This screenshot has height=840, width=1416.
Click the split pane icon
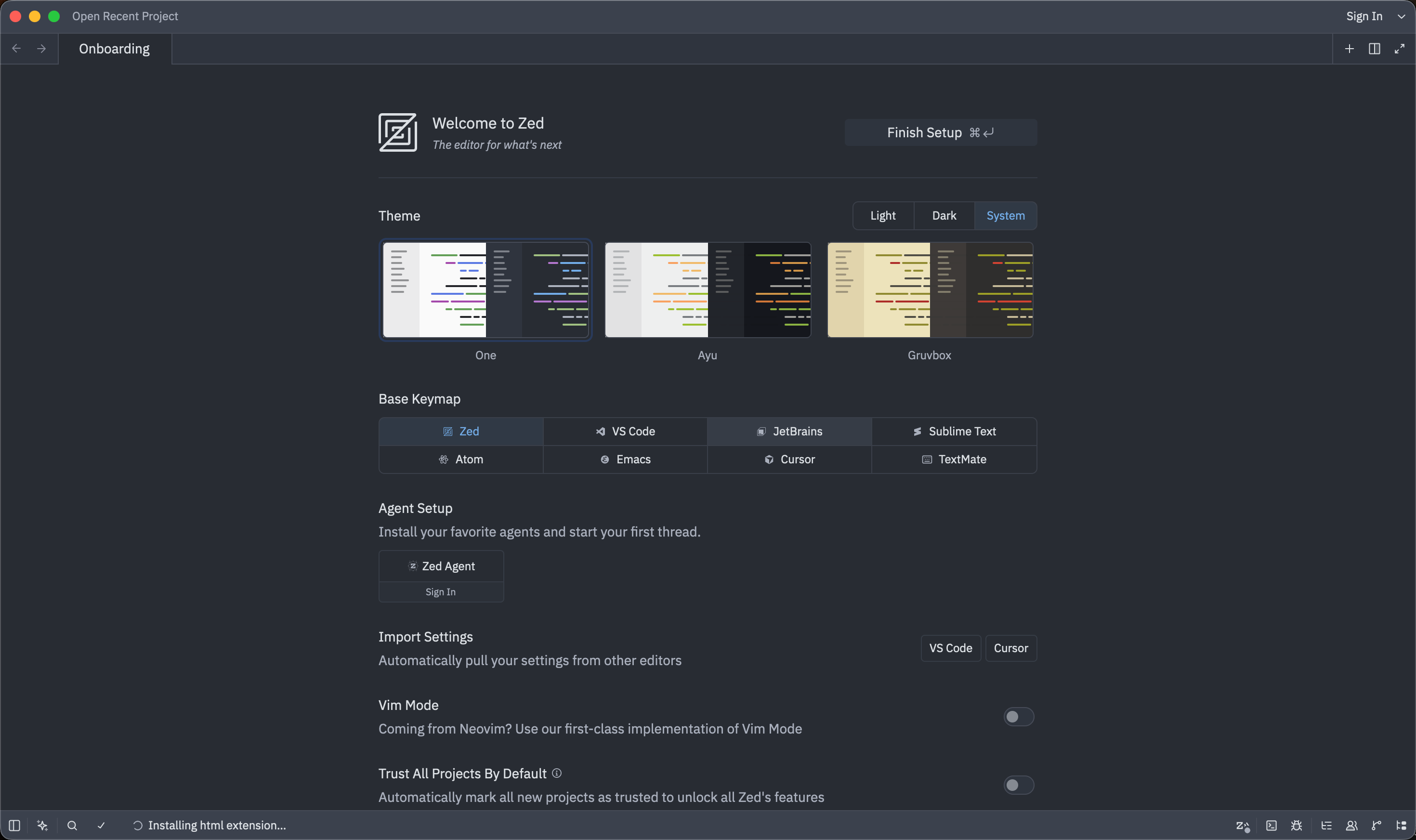click(1374, 49)
